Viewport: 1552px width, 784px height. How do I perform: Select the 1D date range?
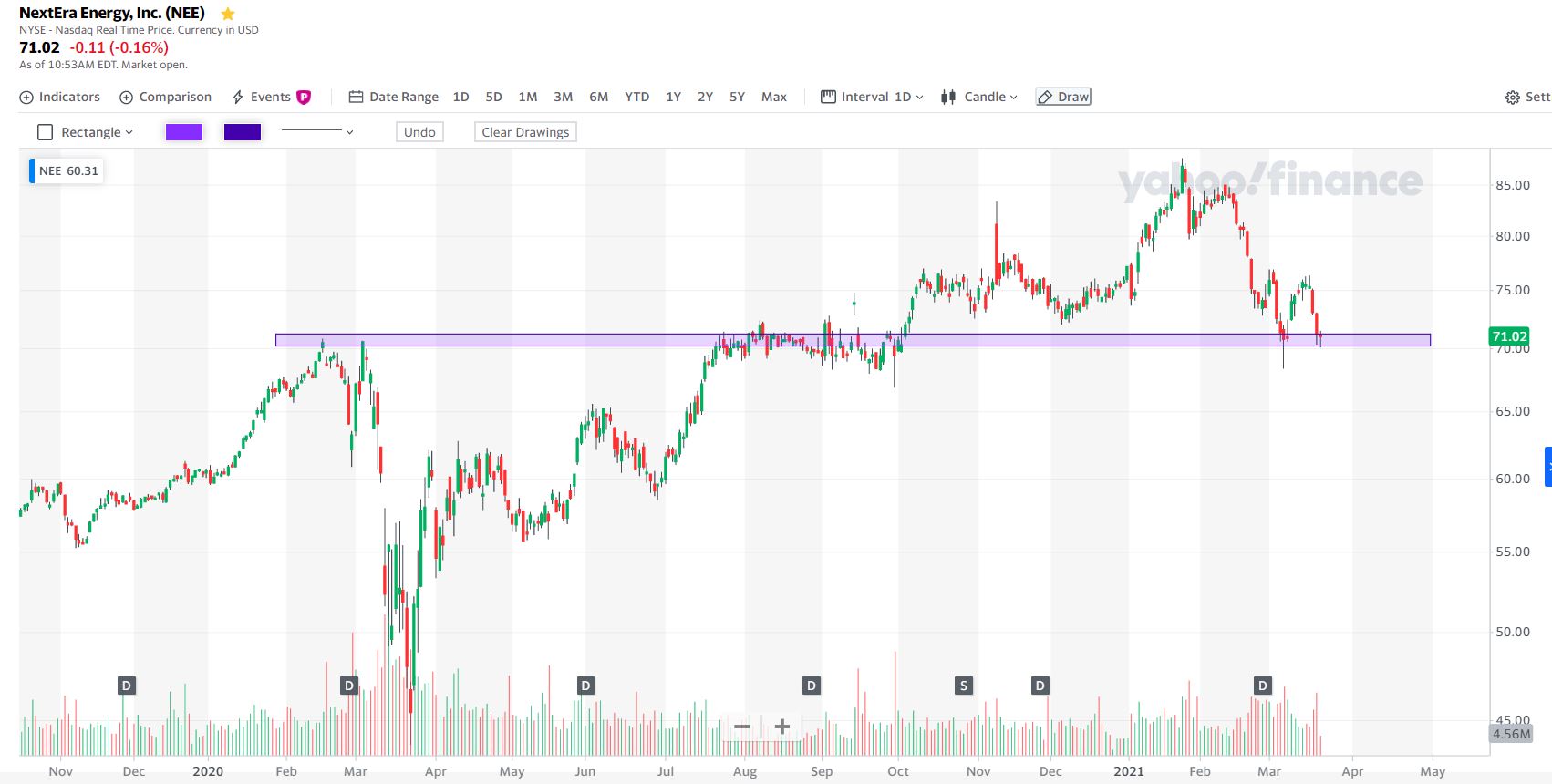(461, 97)
